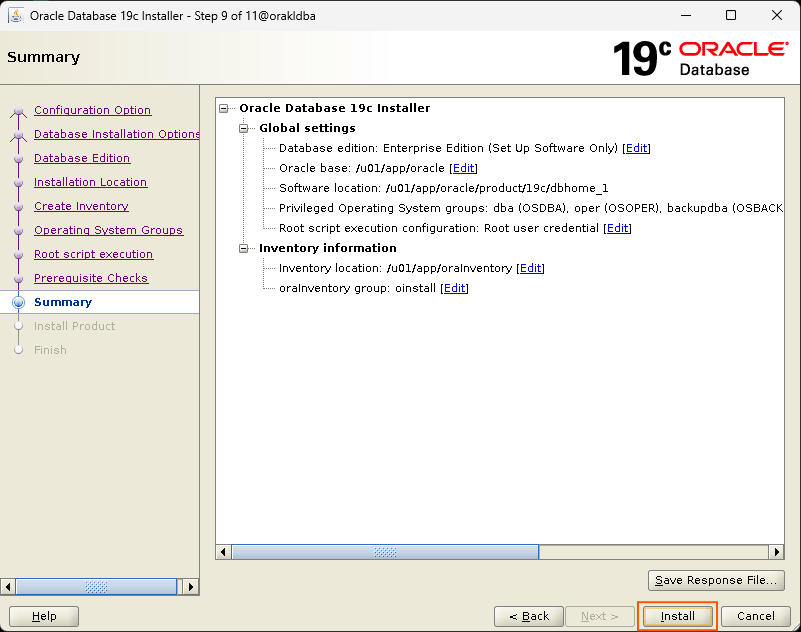Select the Software location row text
Viewport: 801px width, 632px height.
[443, 189]
